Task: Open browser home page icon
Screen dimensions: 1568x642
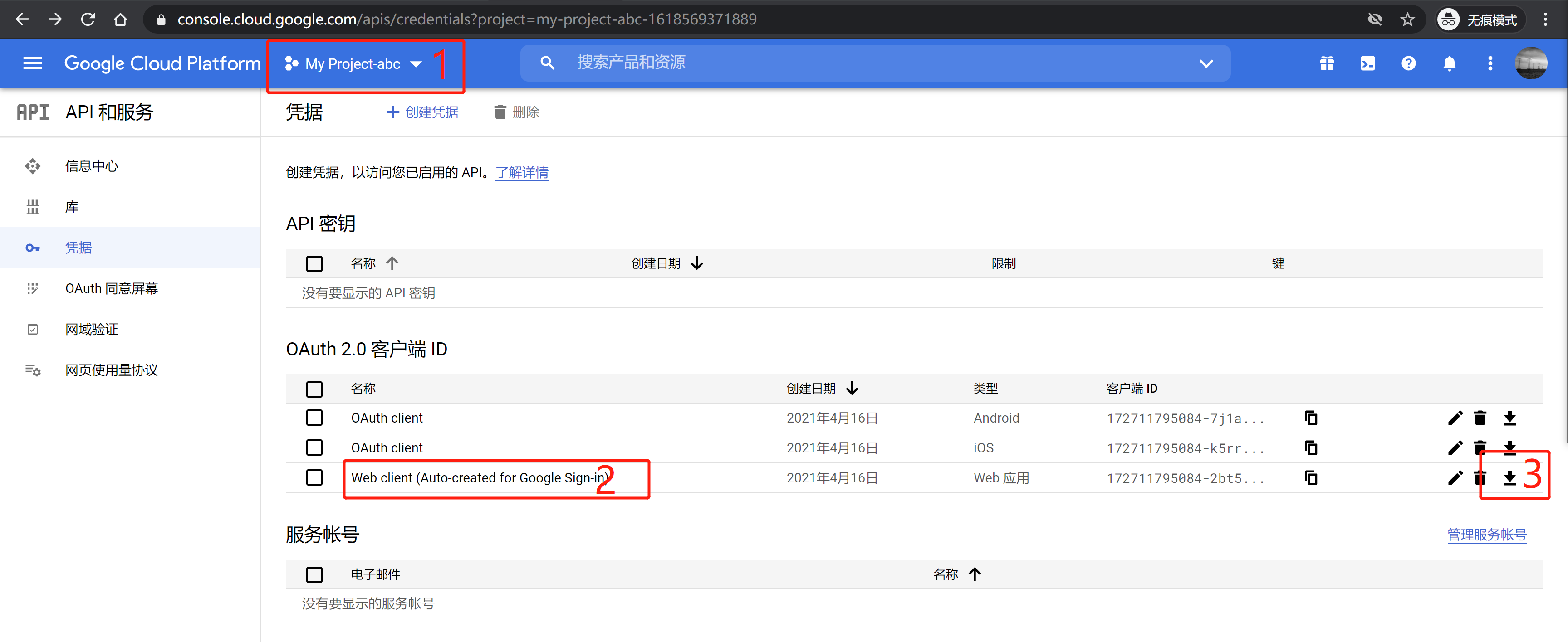Action: coord(121,19)
